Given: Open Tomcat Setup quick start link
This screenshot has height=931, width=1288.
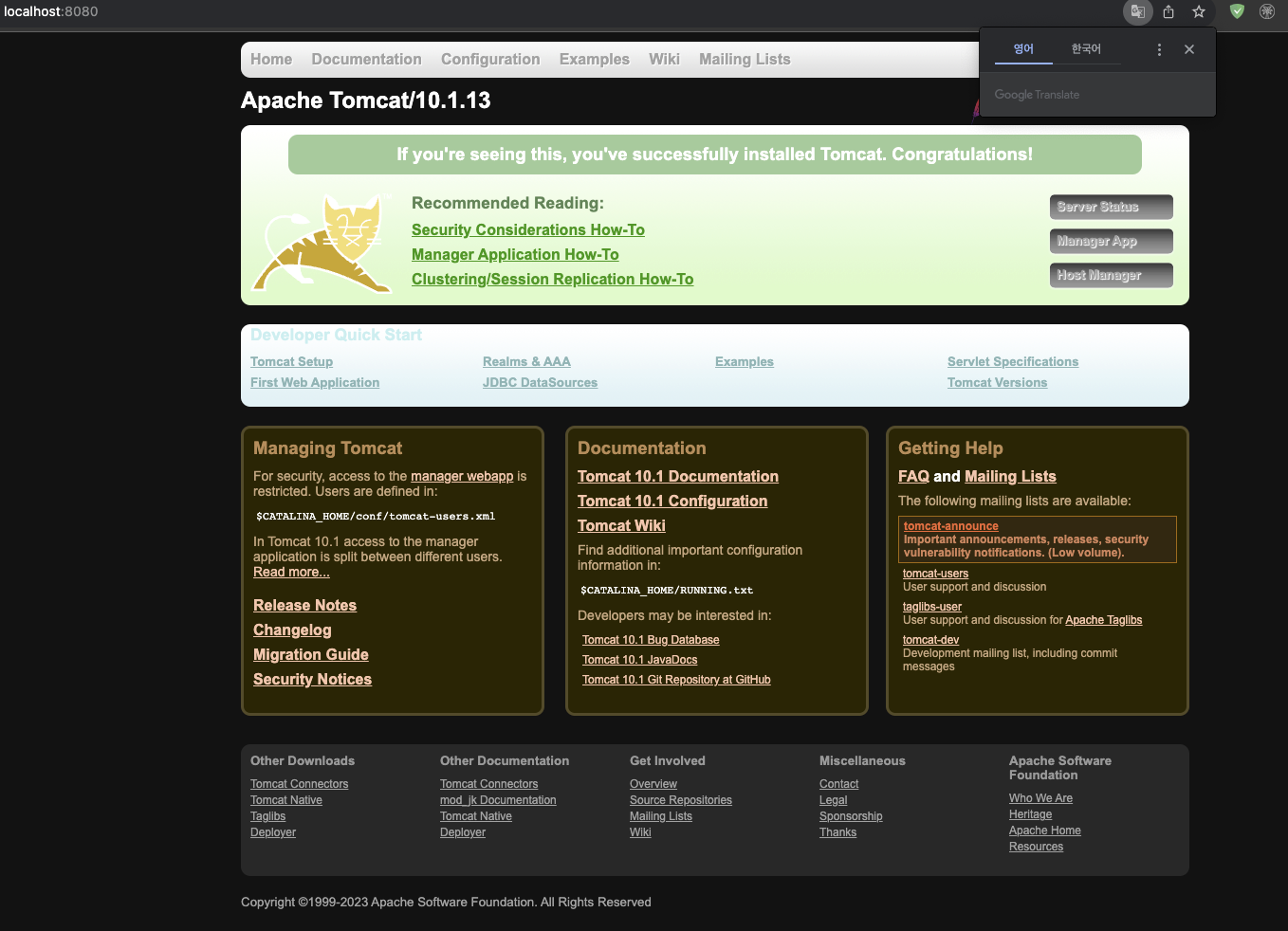Looking at the screenshot, I should pyautogui.click(x=291, y=361).
